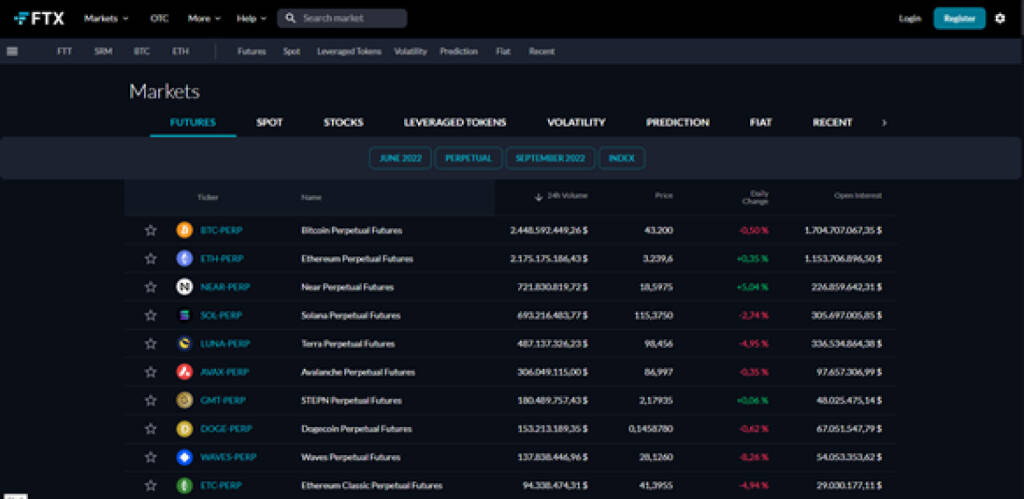Click the Avalanche coin icon
1024x499 pixels.
coord(184,372)
